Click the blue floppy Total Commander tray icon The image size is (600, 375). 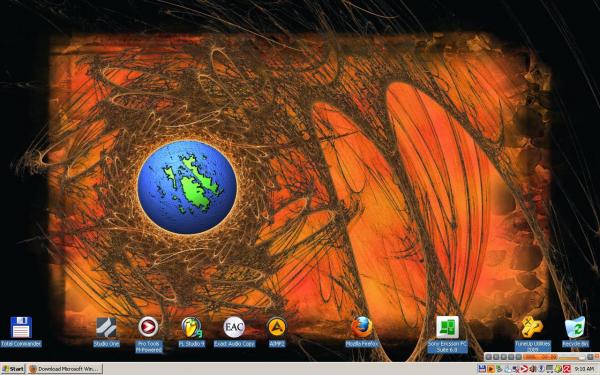[482, 369]
